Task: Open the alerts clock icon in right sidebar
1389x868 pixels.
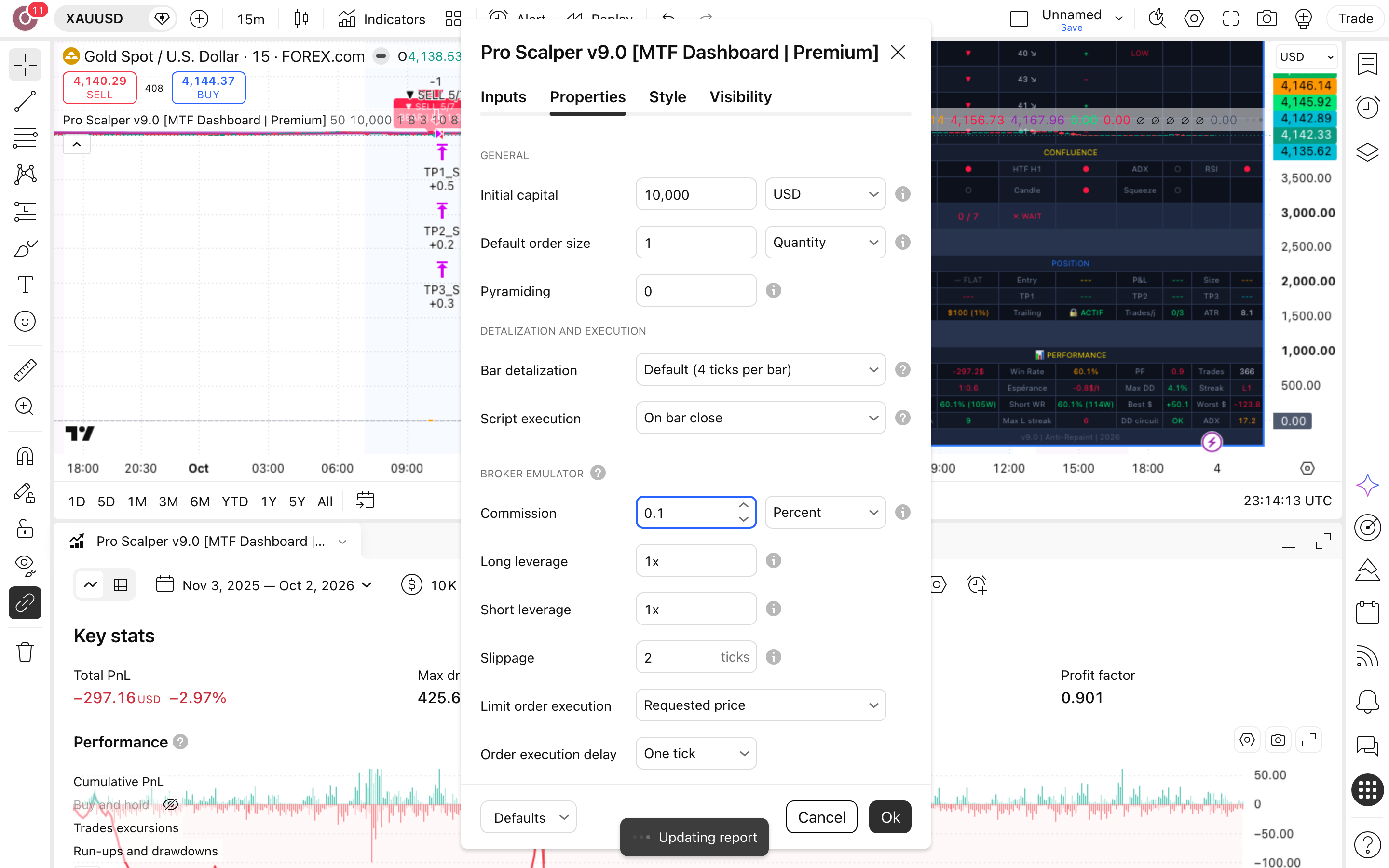Action: (x=1367, y=107)
